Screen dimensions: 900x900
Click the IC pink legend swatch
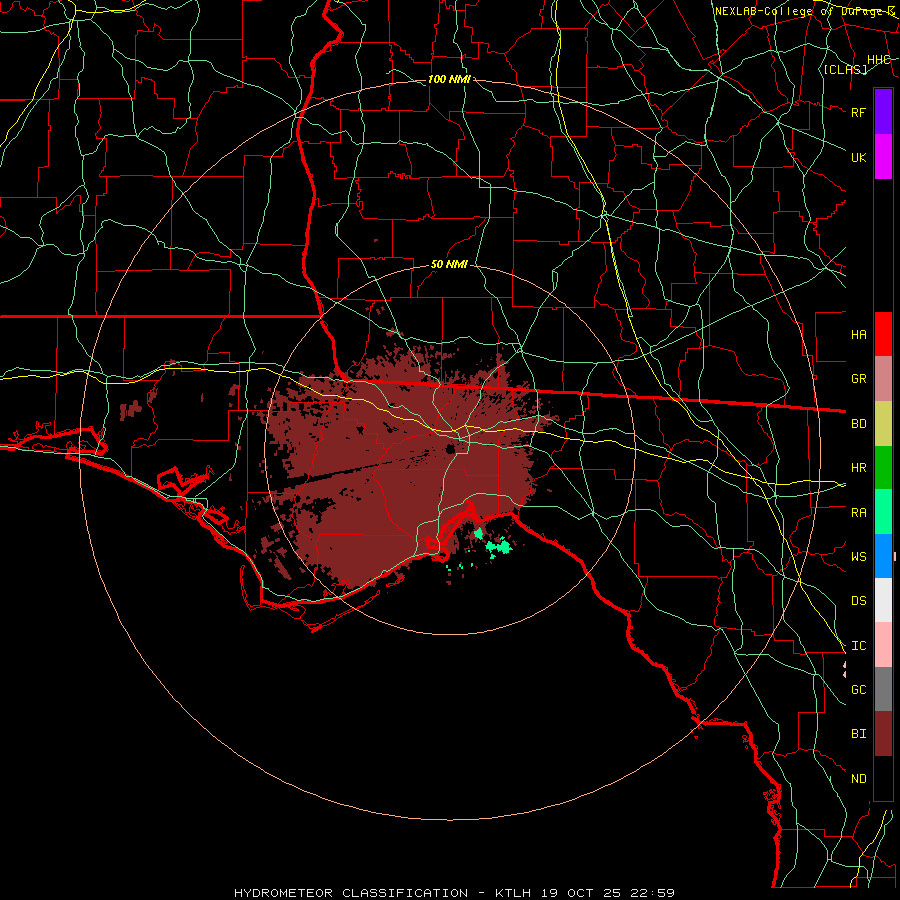(x=883, y=645)
